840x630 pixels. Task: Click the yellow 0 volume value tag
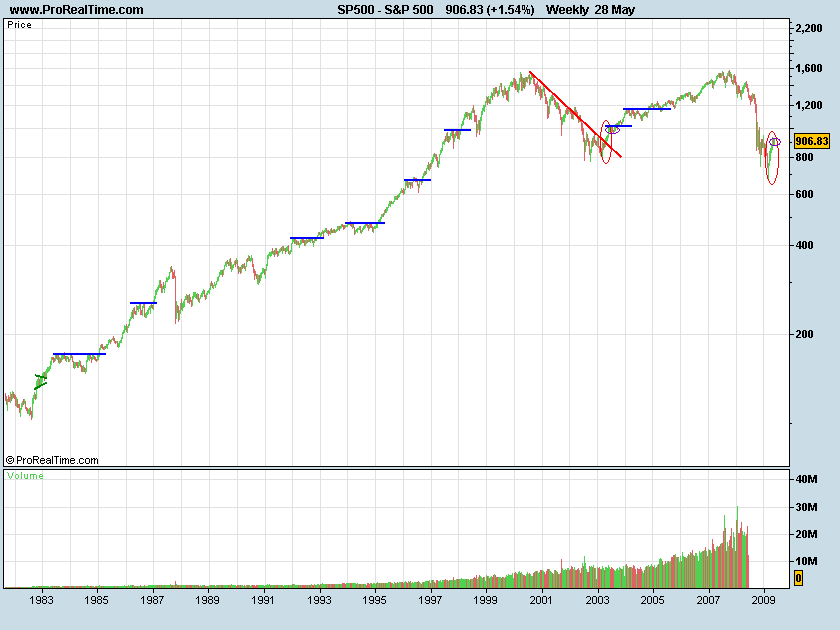[x=798, y=578]
